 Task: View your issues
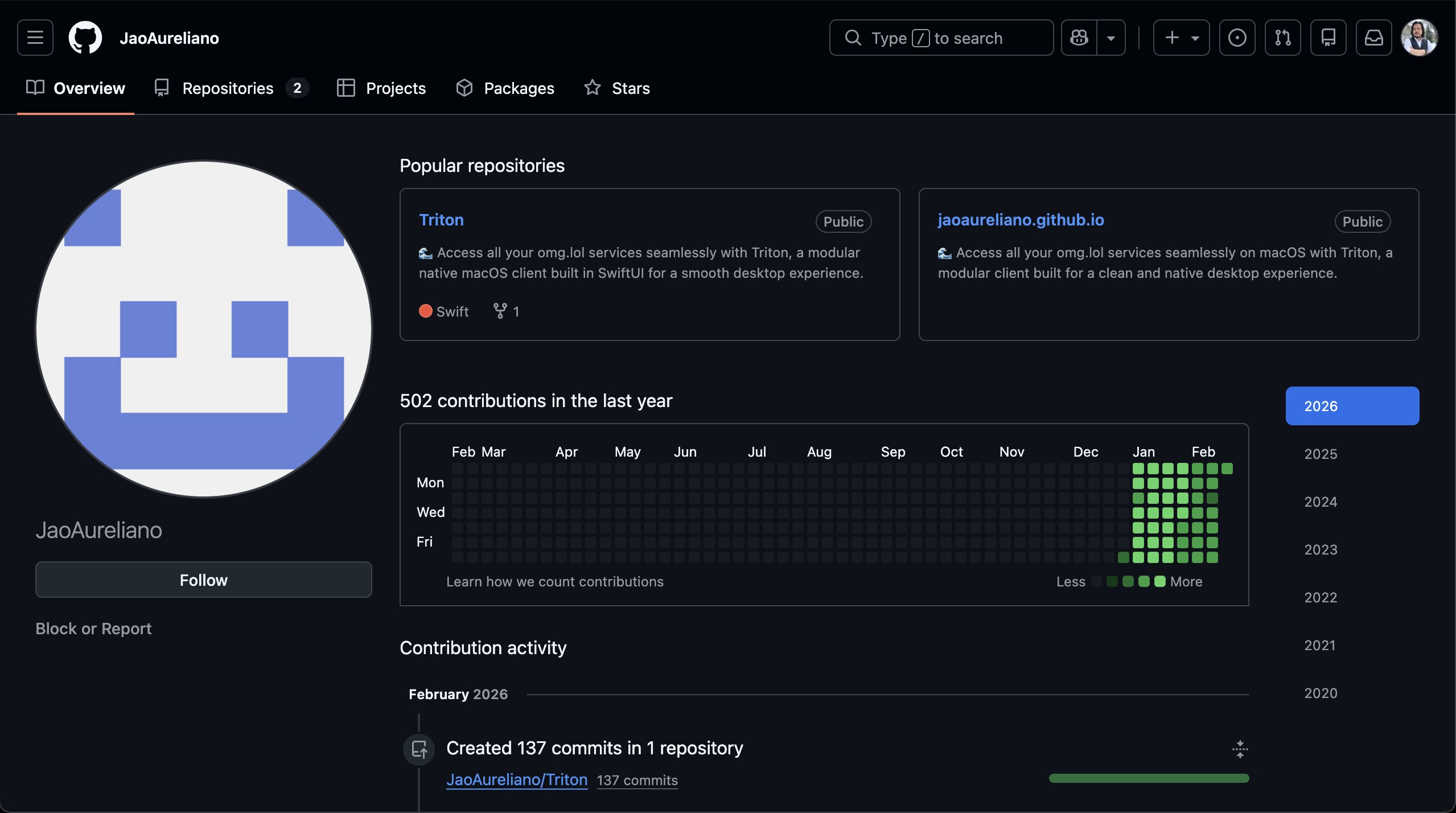(x=1237, y=38)
